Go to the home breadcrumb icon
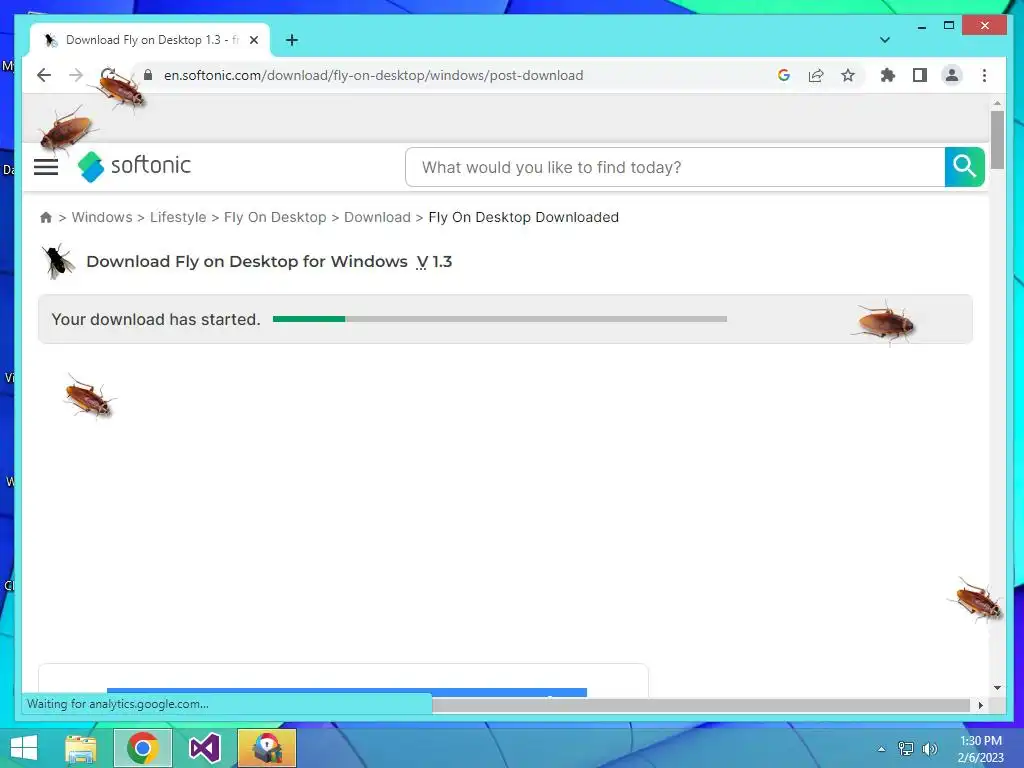 (46, 217)
